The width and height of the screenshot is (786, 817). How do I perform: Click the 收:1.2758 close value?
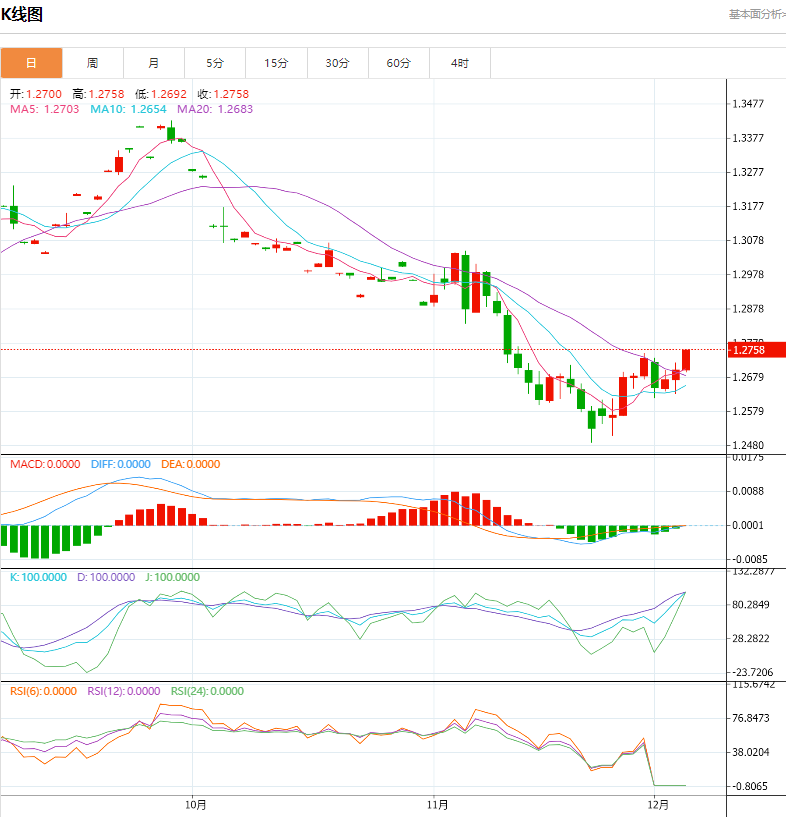coord(223,94)
